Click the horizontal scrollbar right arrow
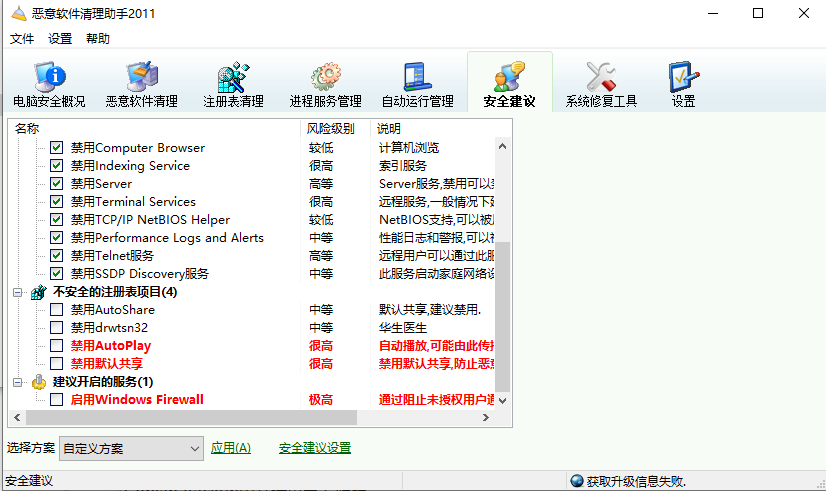Screen dimensions: 826x491 [486, 417]
